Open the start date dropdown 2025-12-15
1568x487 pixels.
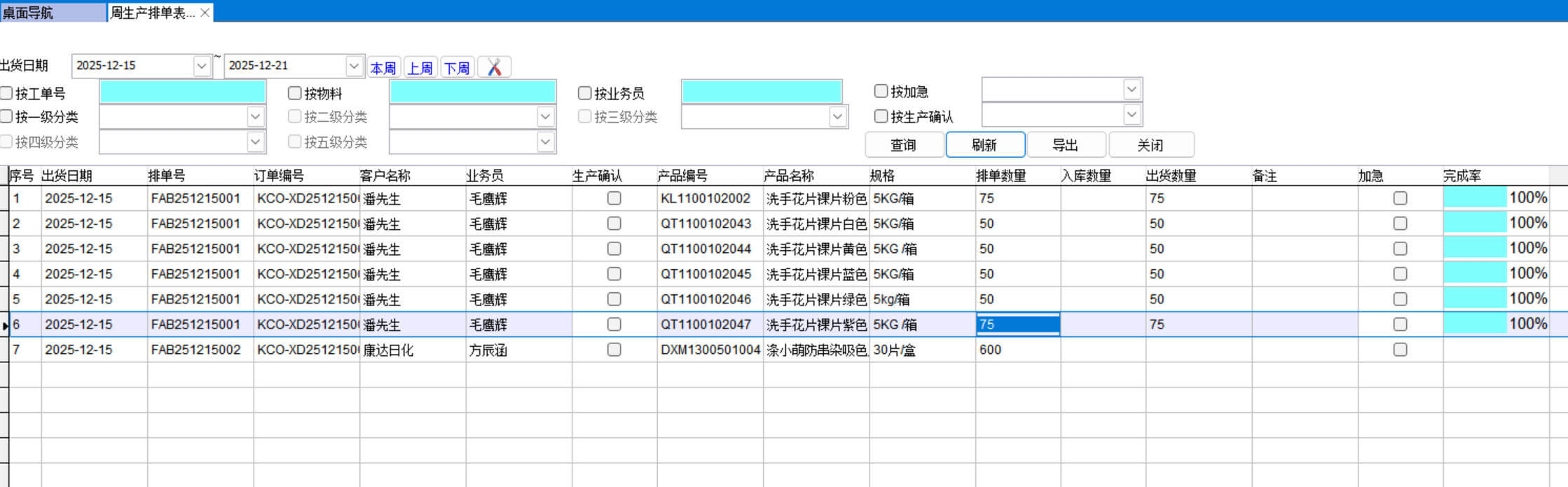pyautogui.click(x=202, y=66)
